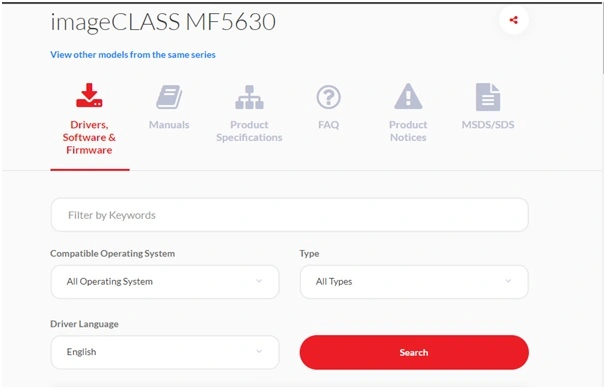Click the Driver Language label
This screenshot has width=606, height=389.
(84, 324)
